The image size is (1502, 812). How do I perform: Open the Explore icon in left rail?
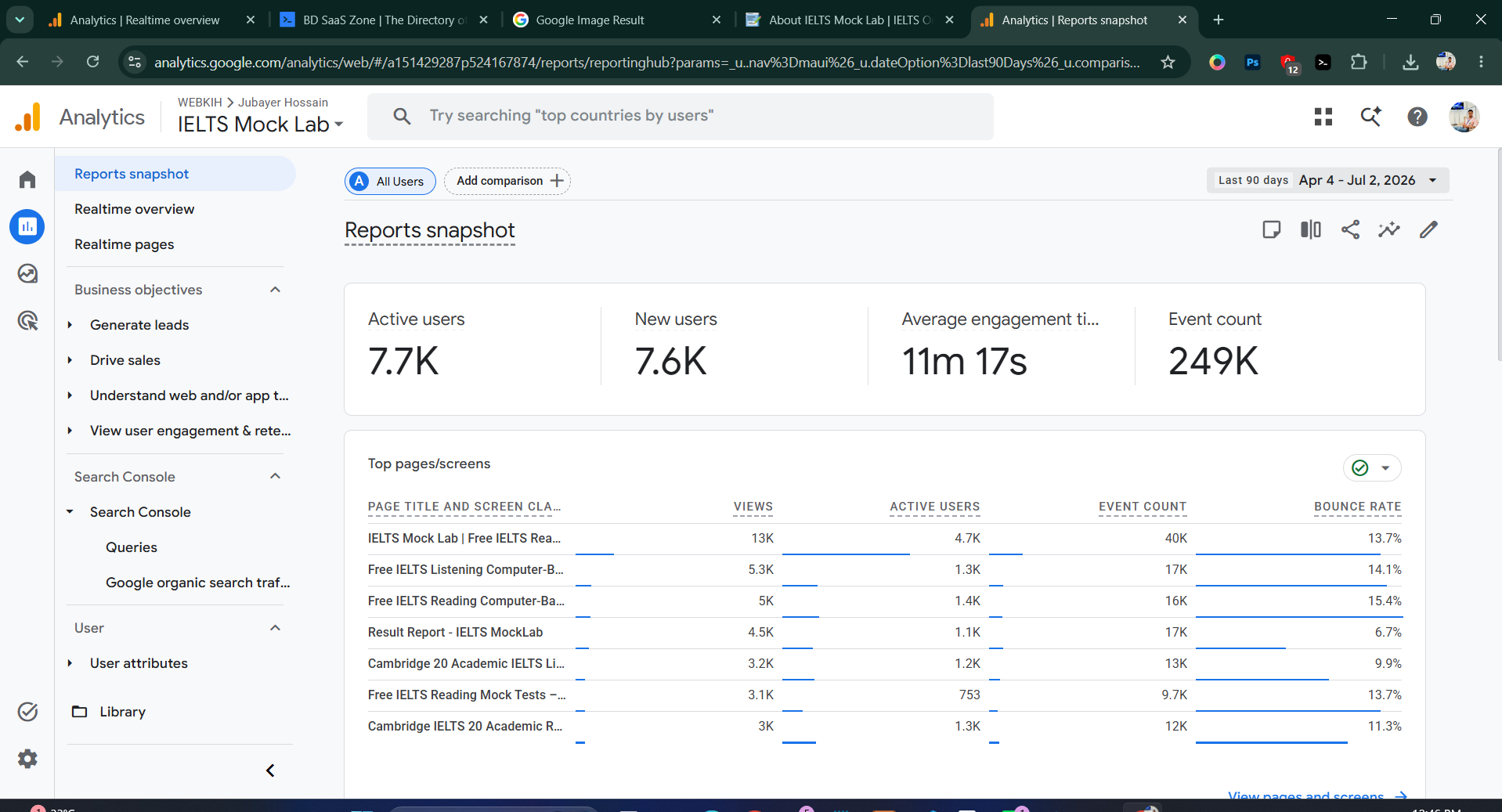[x=27, y=273]
